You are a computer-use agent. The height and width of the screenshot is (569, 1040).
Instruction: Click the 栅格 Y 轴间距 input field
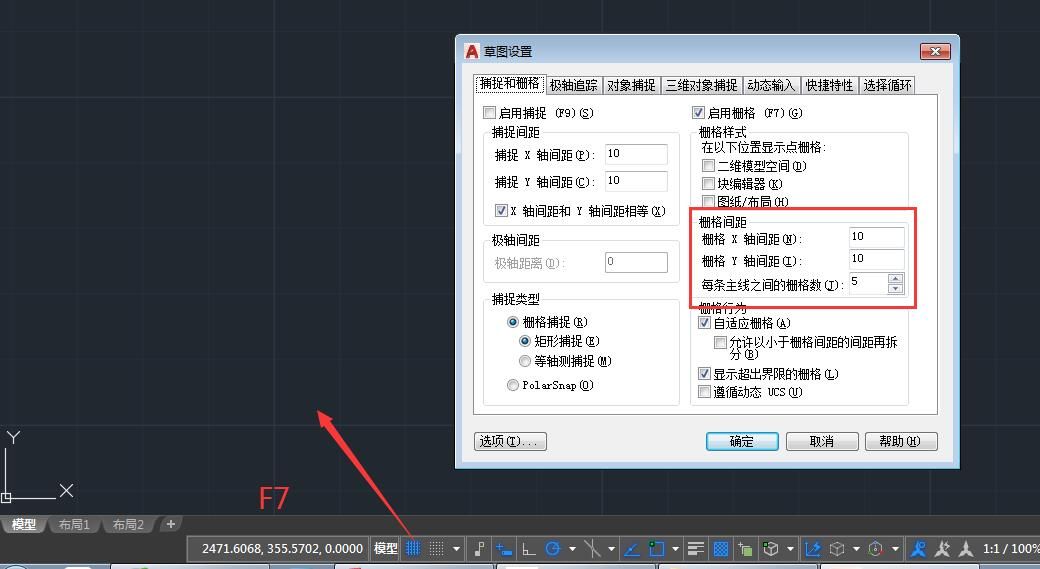[876, 259]
